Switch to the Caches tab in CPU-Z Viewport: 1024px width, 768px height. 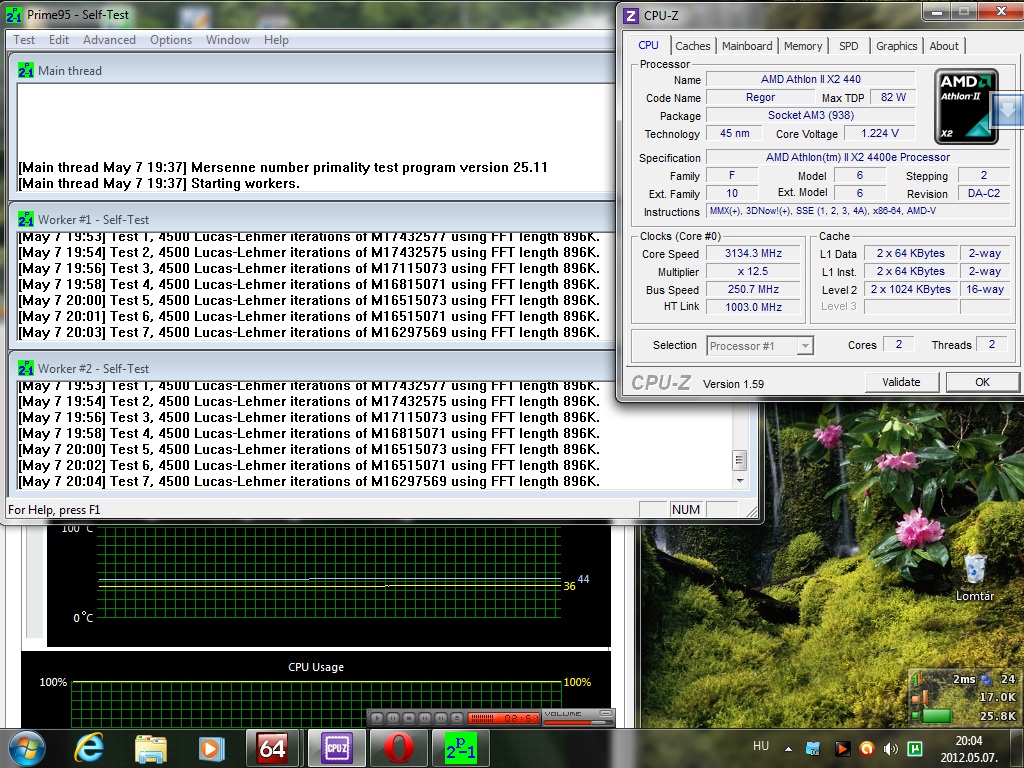pos(692,46)
